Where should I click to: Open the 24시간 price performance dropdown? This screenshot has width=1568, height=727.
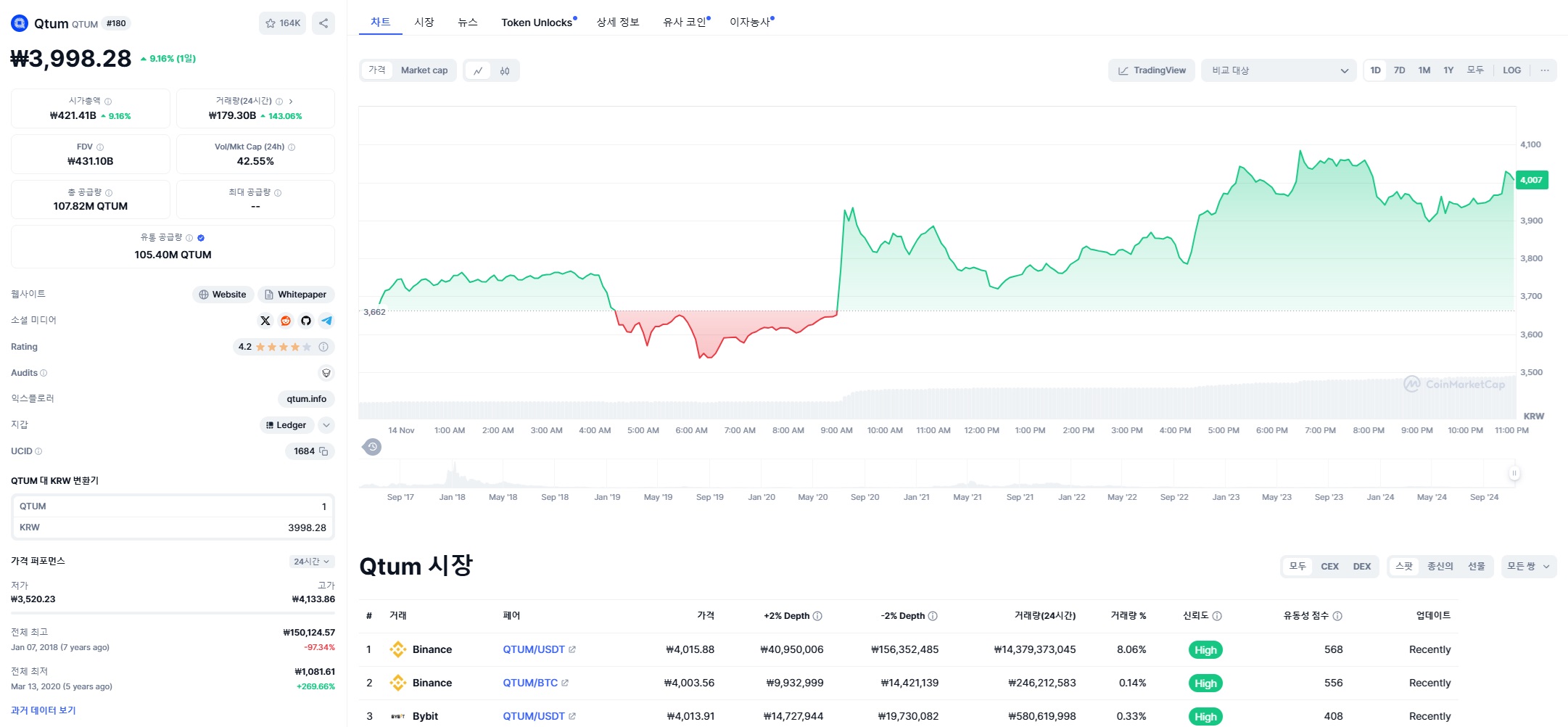coord(312,562)
